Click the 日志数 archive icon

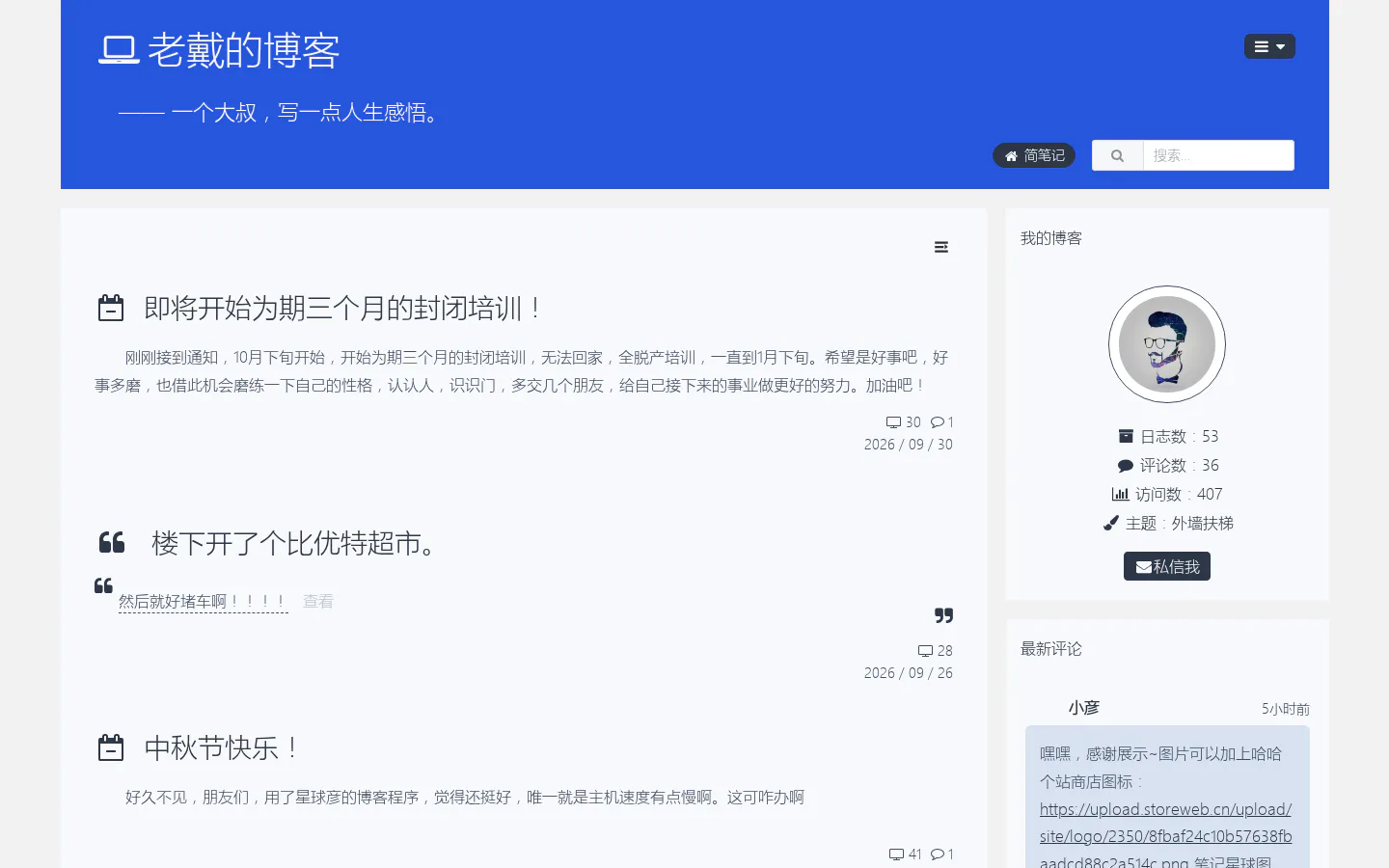[x=1125, y=436]
